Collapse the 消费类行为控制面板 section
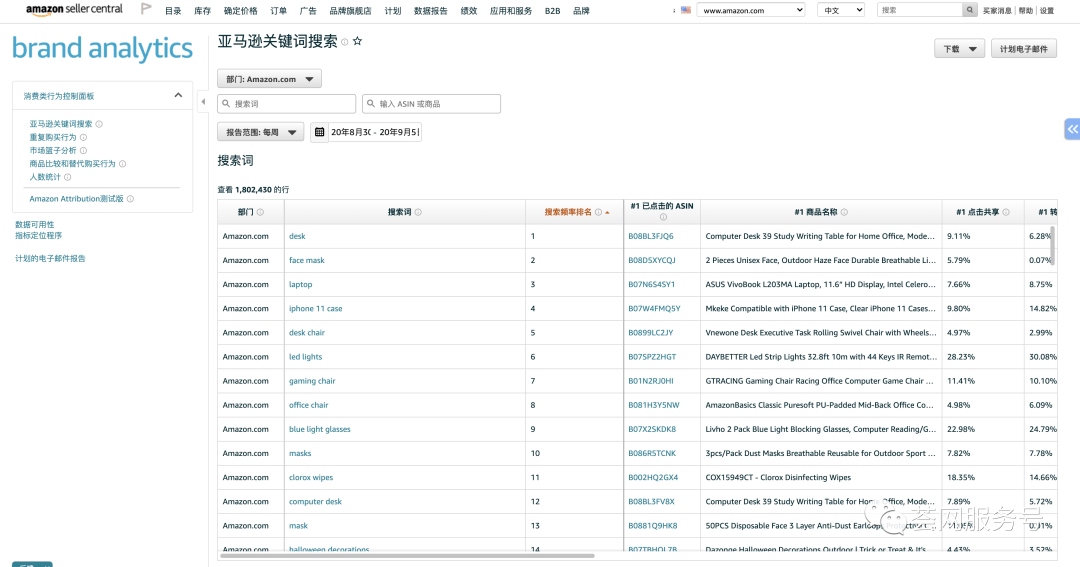Viewport: 1080px width, 567px height. click(x=178, y=96)
